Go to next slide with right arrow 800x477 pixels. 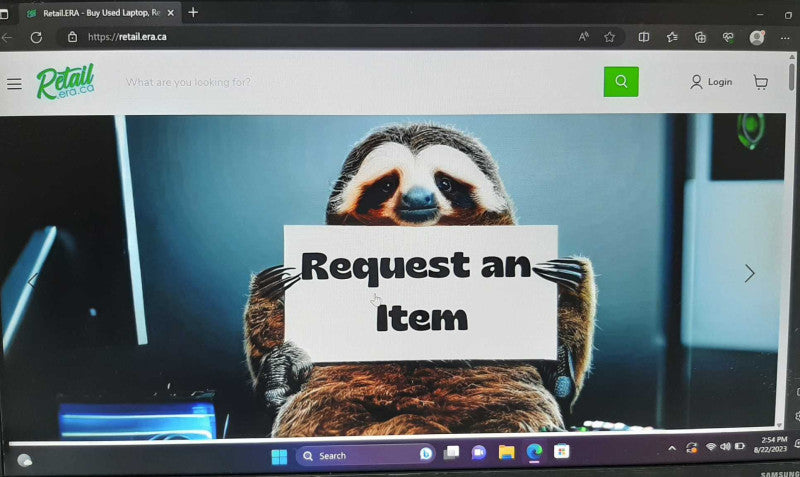pyautogui.click(x=749, y=273)
